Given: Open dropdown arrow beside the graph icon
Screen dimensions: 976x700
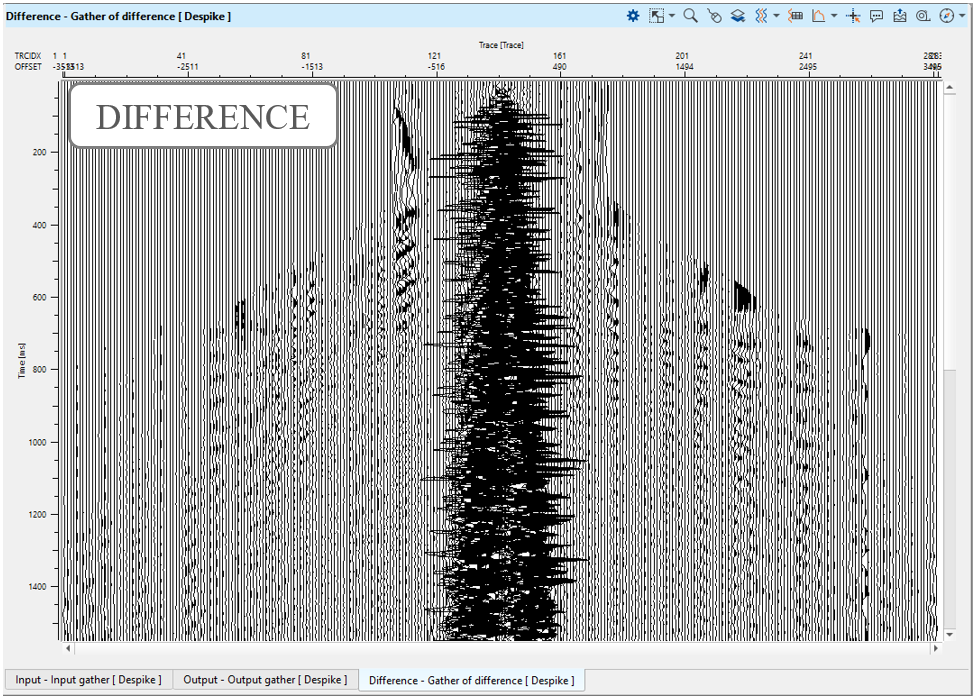Looking at the screenshot, I should pyautogui.click(x=834, y=16).
